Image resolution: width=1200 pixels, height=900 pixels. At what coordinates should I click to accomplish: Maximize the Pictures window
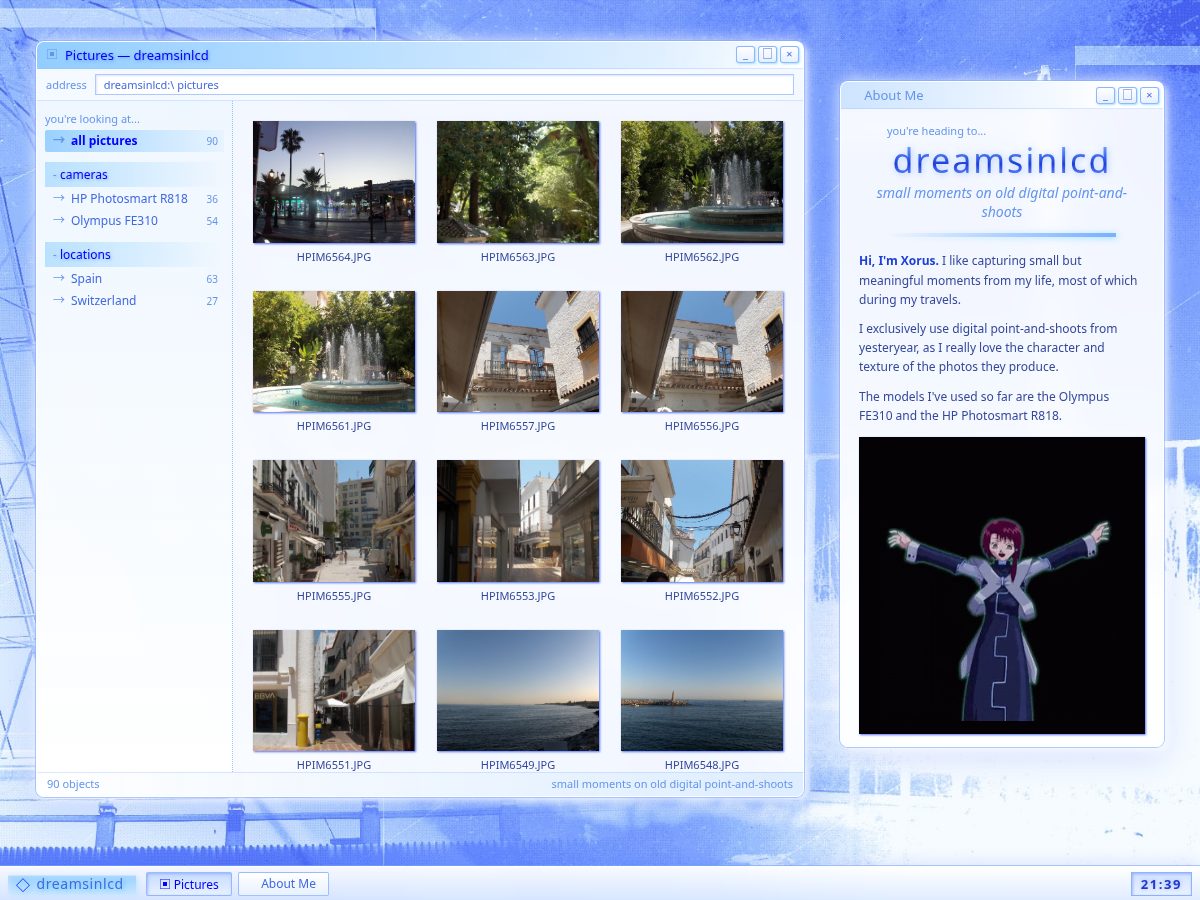[x=767, y=55]
